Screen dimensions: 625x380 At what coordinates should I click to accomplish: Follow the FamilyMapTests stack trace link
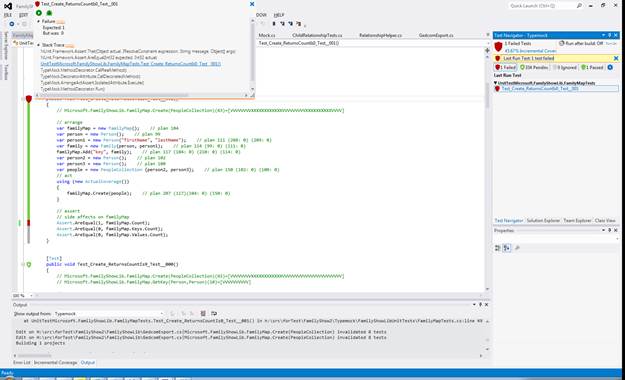[x=131, y=64]
